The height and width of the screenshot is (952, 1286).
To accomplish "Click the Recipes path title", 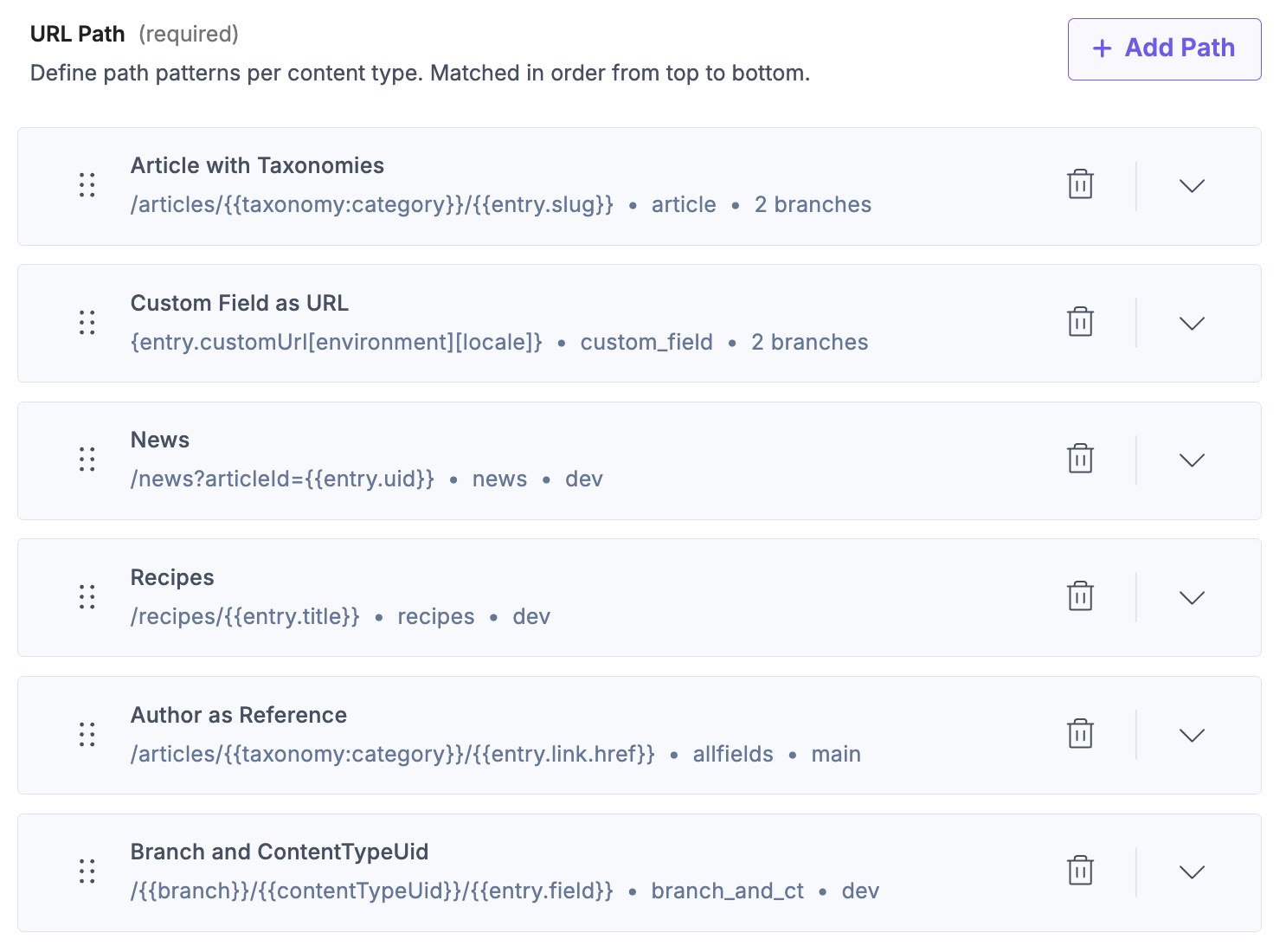I will pyautogui.click(x=172, y=577).
